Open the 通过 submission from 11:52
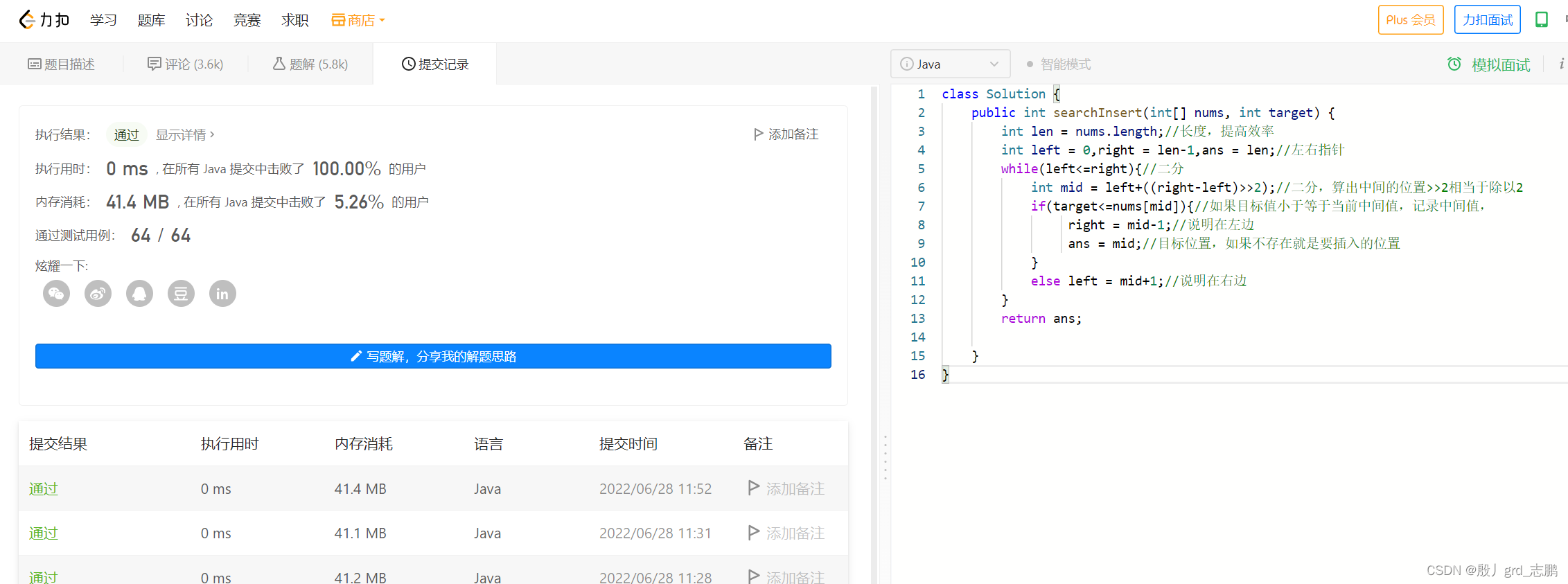Image resolution: width=1568 pixels, height=584 pixels. (x=44, y=488)
